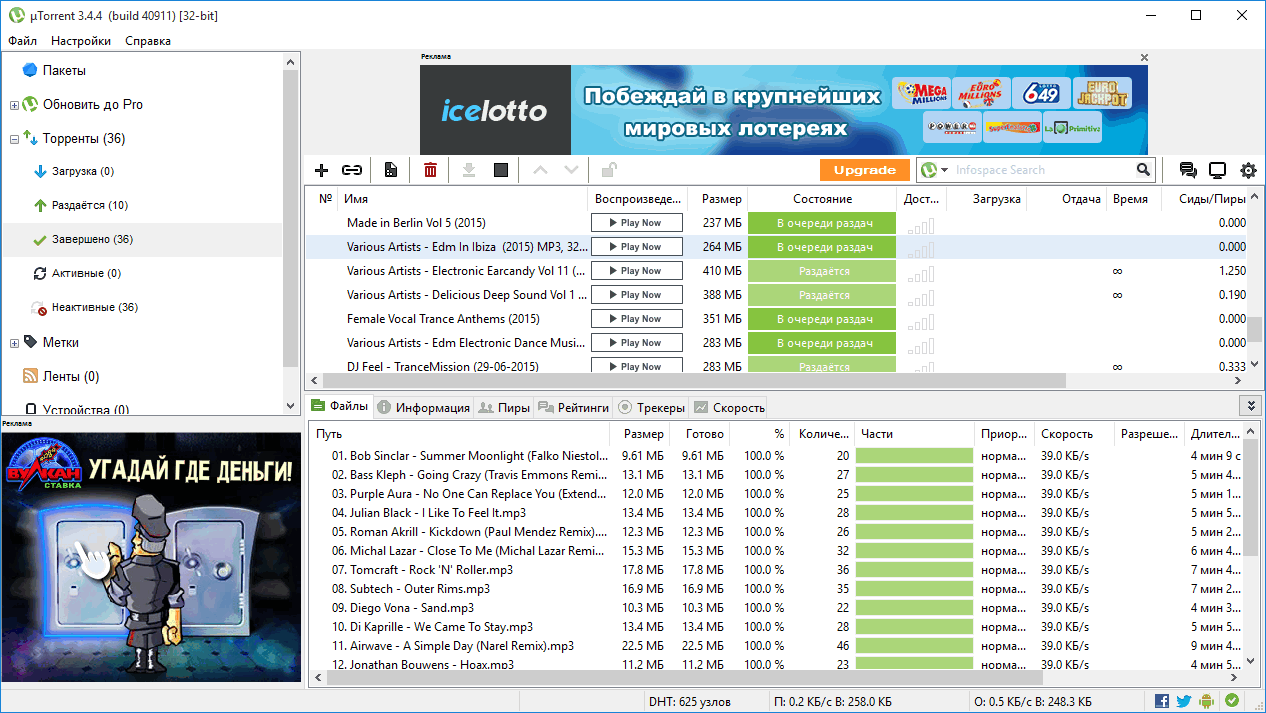The width and height of the screenshot is (1266, 713).
Task: Switch to the Скорость tab
Action: (729, 407)
